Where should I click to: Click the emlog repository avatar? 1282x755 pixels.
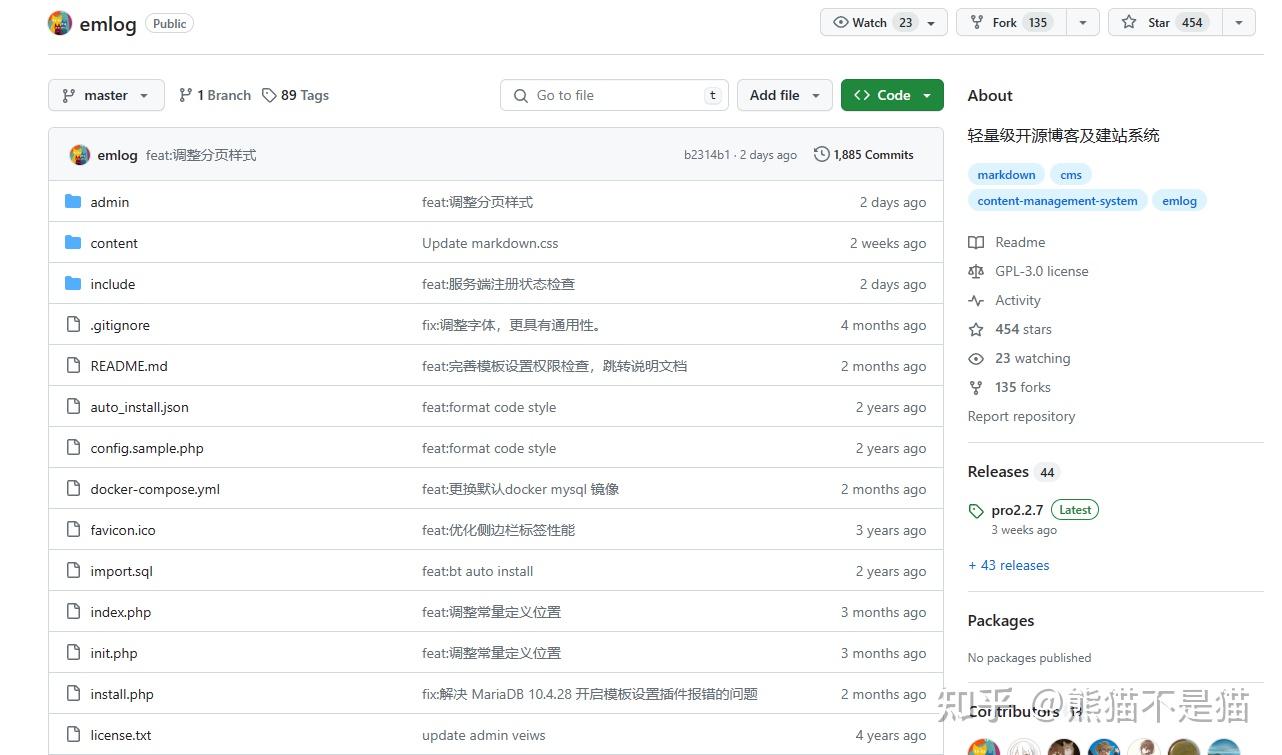click(x=60, y=22)
